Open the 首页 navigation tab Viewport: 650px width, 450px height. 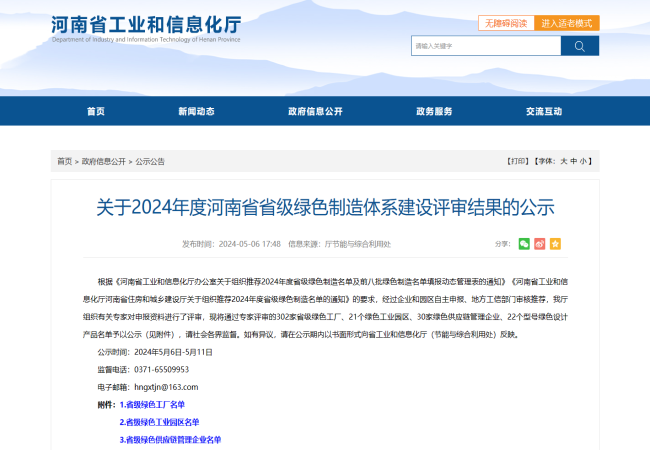tap(96, 111)
